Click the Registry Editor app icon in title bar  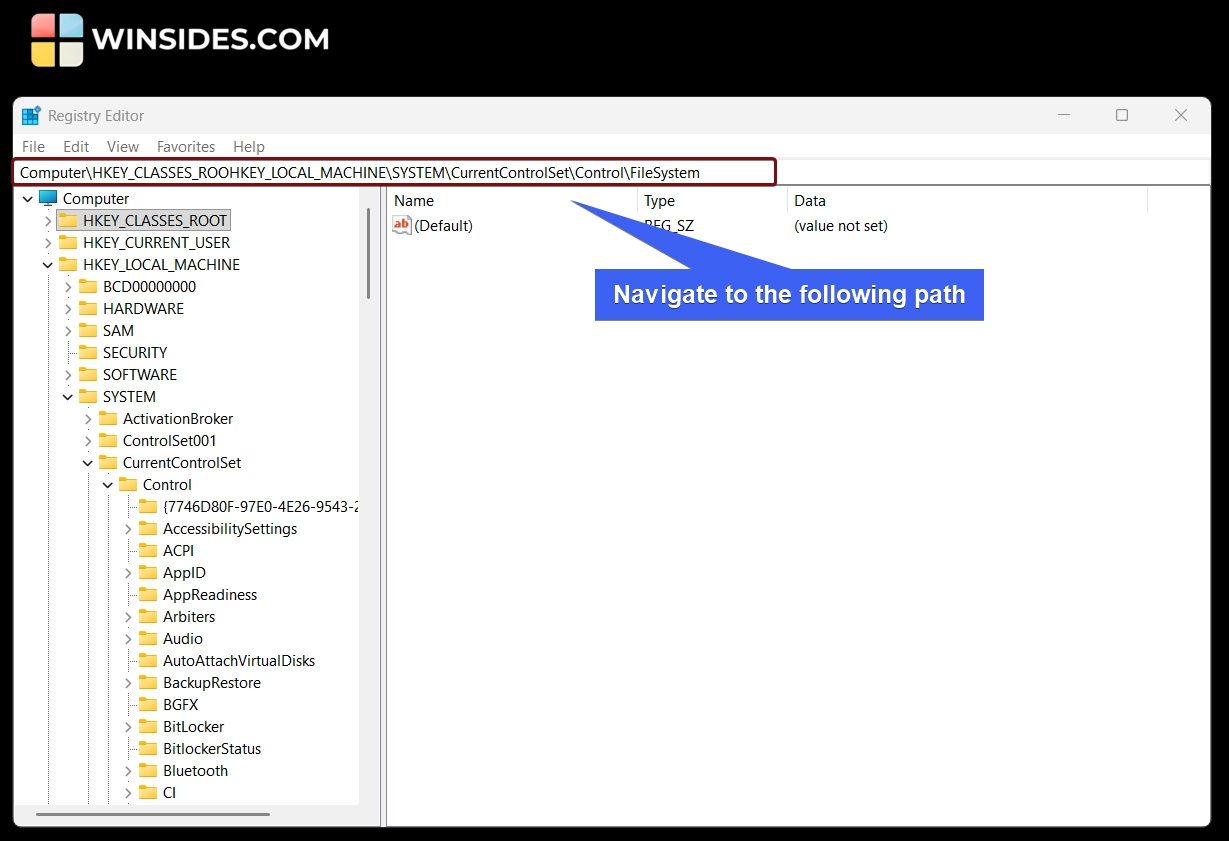click(x=31, y=116)
